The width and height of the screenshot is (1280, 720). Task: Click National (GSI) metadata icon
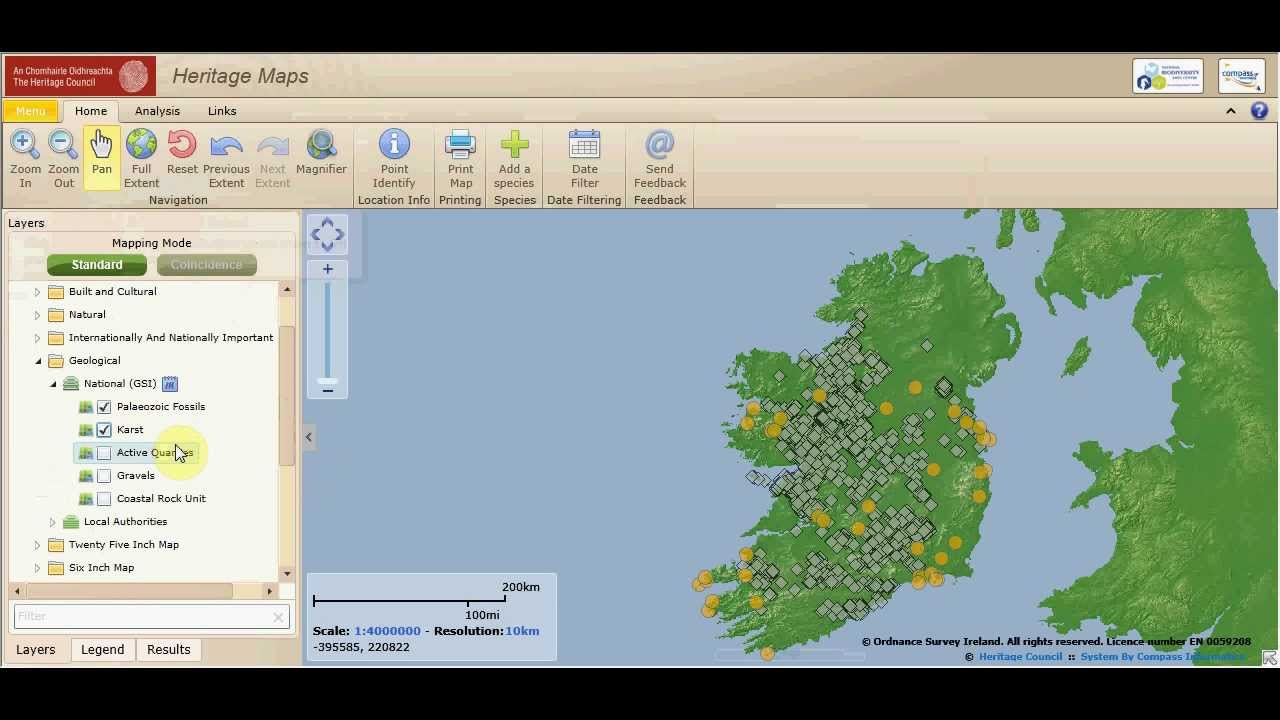[x=170, y=384]
